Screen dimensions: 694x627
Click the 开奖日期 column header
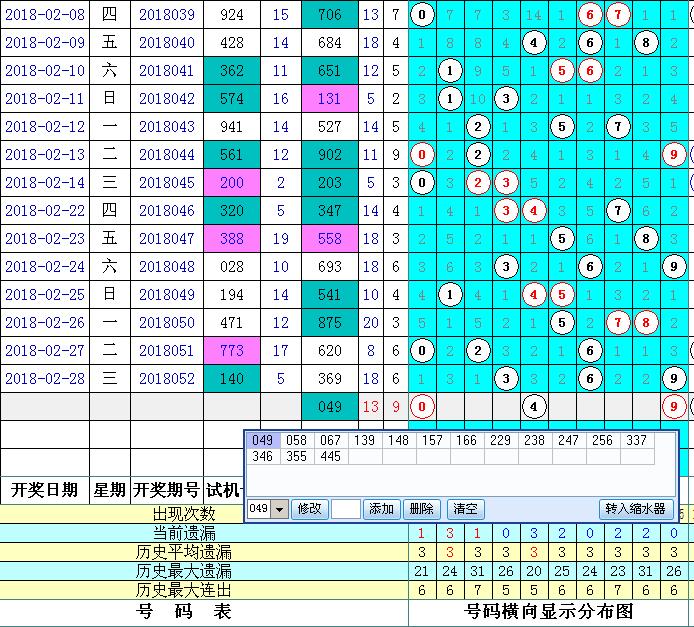point(44,490)
